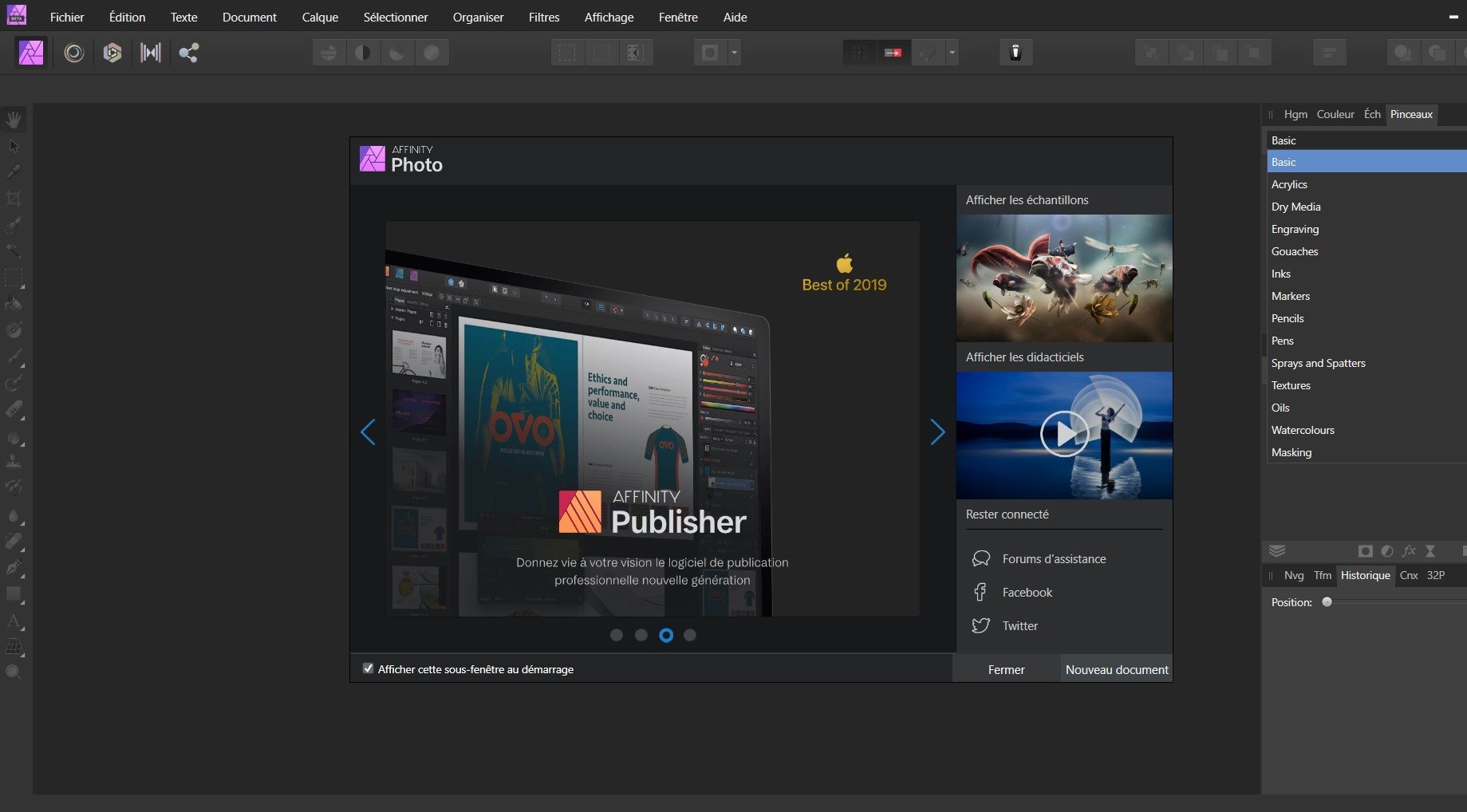
Task: Switch to the Couleur tab
Action: coord(1335,114)
